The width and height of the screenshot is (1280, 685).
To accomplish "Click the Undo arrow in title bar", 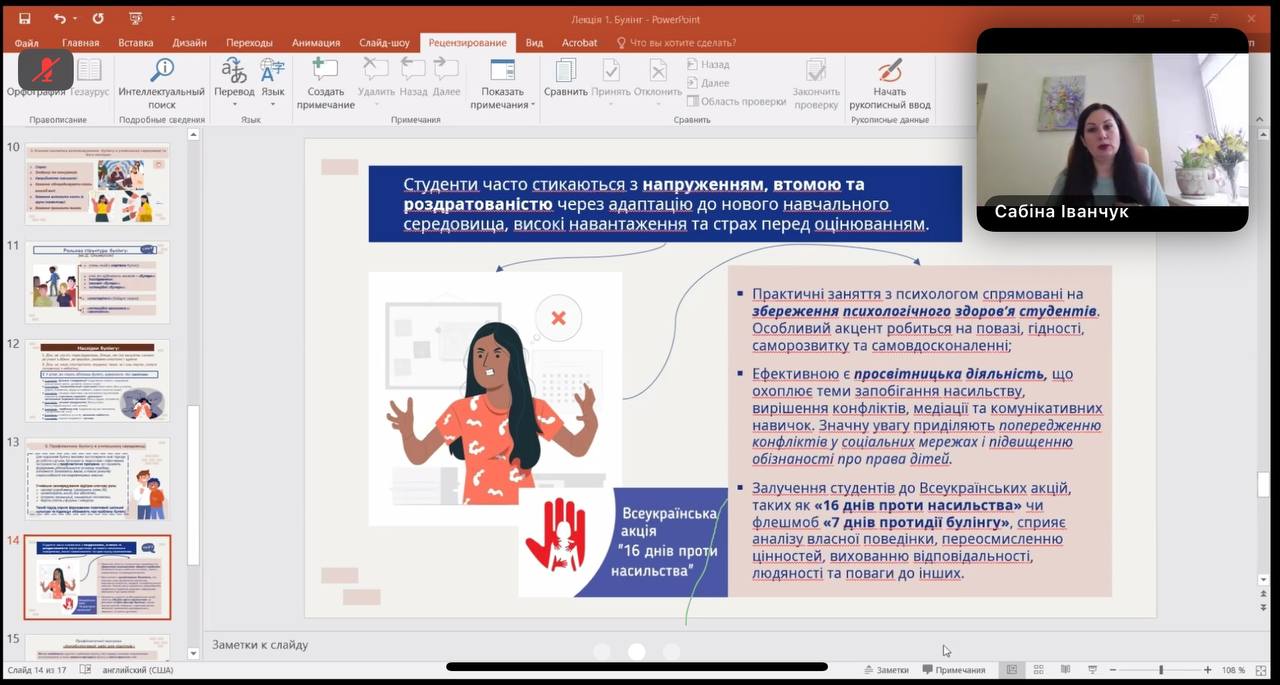I will 60,18.
